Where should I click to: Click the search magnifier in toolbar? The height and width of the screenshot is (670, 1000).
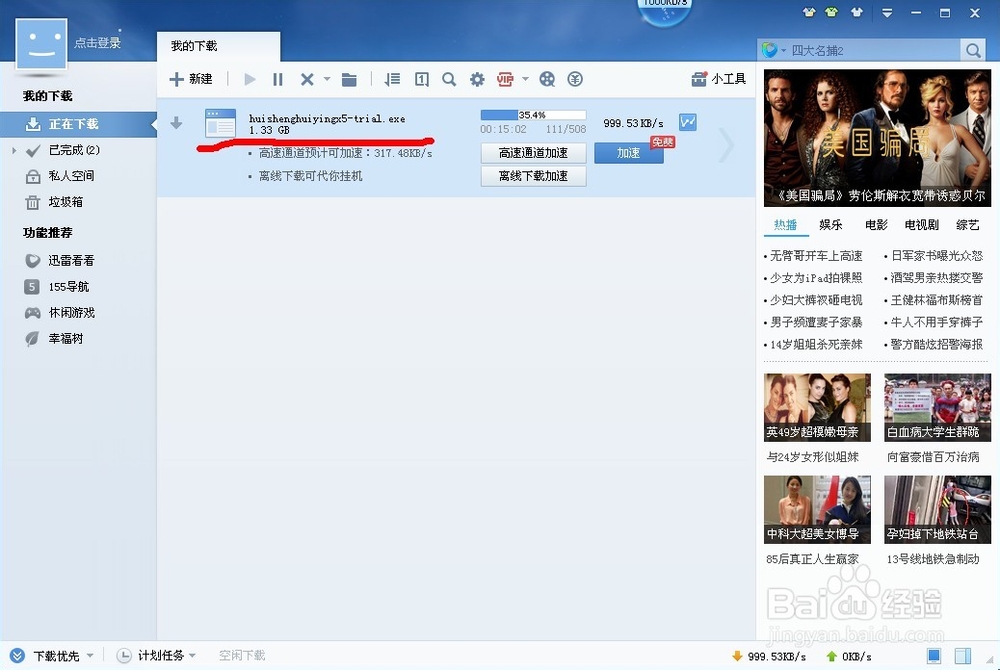(x=449, y=79)
